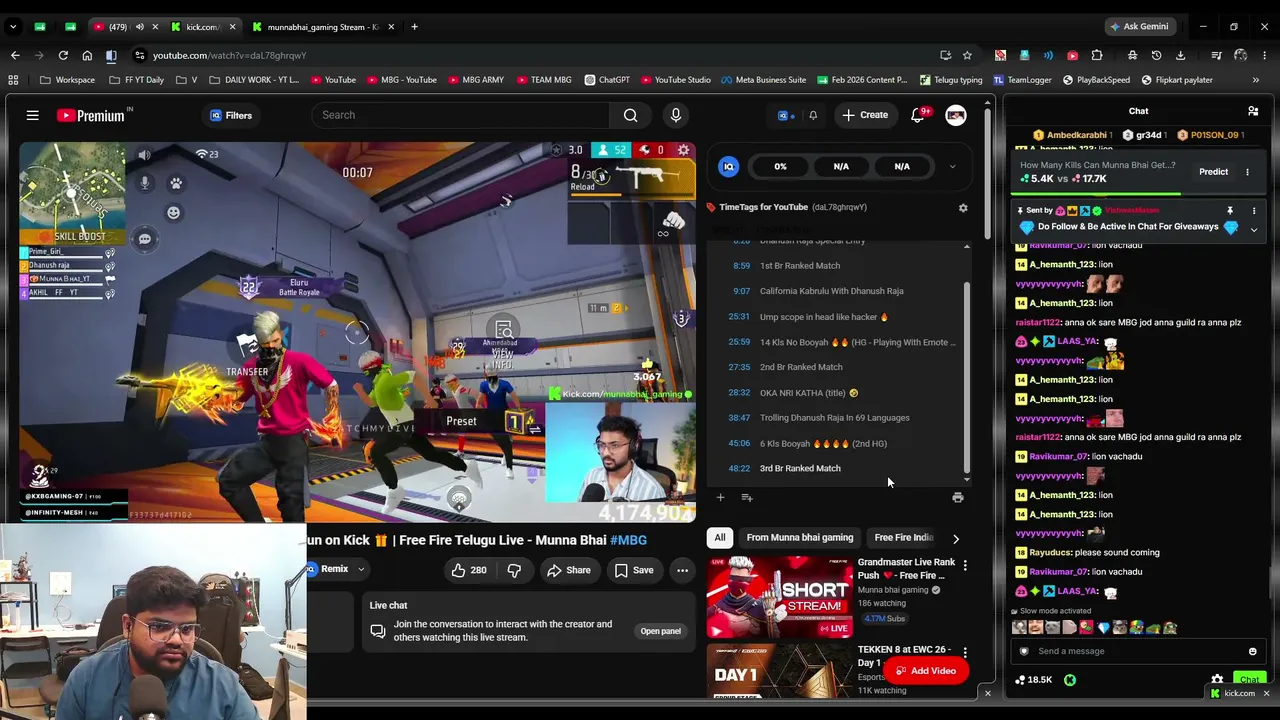Bookmark this page with the star
The image size is (1280, 720).
(x=967, y=55)
